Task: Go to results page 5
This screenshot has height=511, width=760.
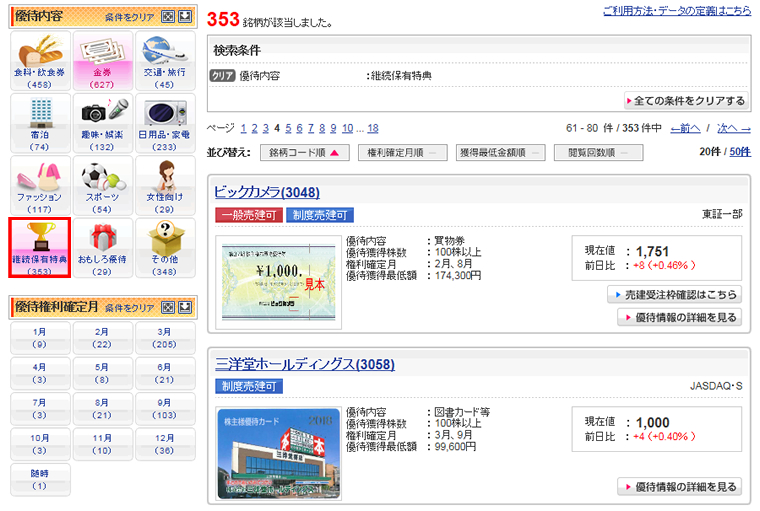Action: click(288, 128)
